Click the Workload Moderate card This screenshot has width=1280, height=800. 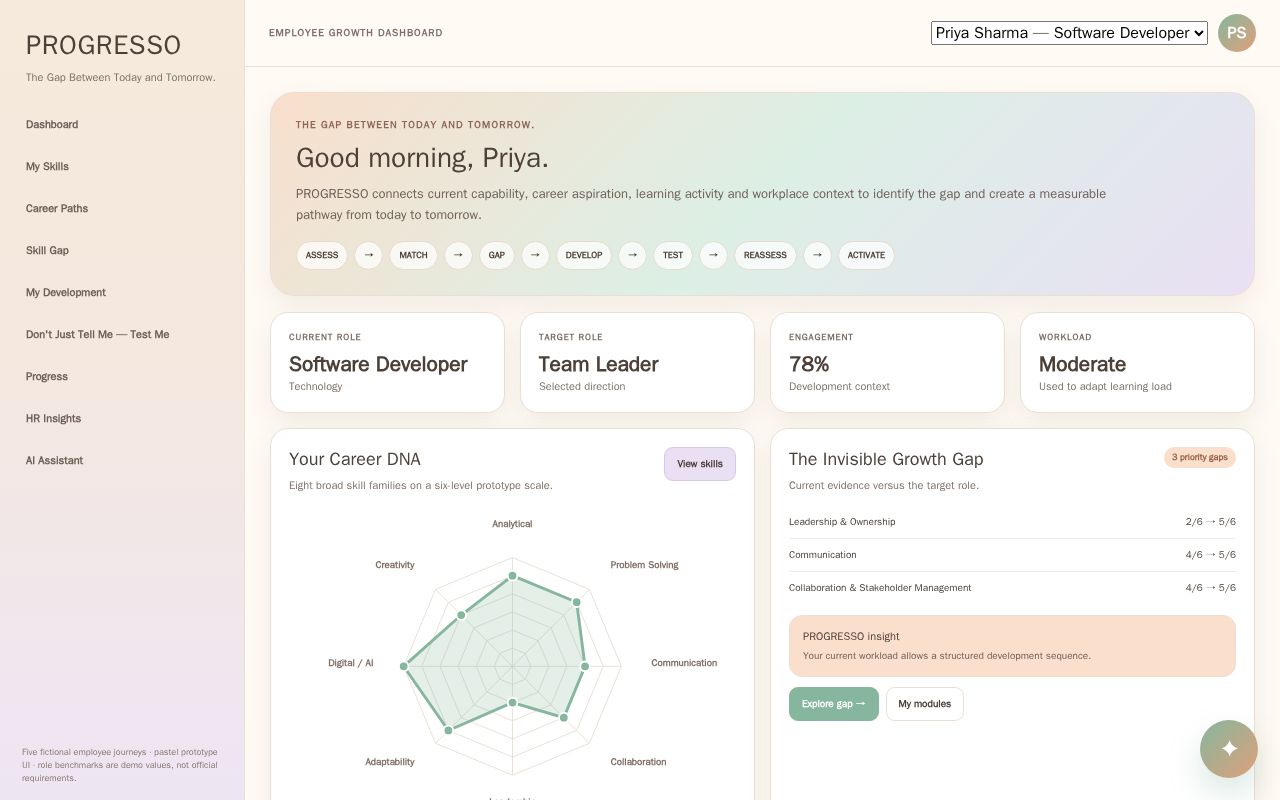(1137, 362)
